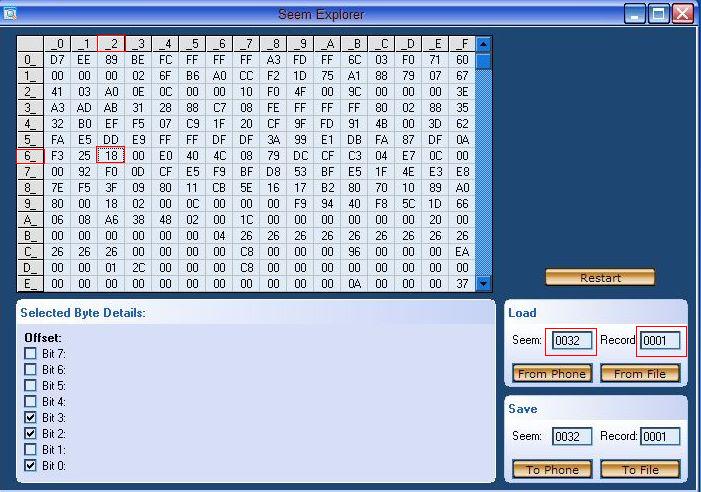This screenshot has height=492, width=701.
Task: Uncheck the Bit 0 checkbox
Action: (30, 465)
